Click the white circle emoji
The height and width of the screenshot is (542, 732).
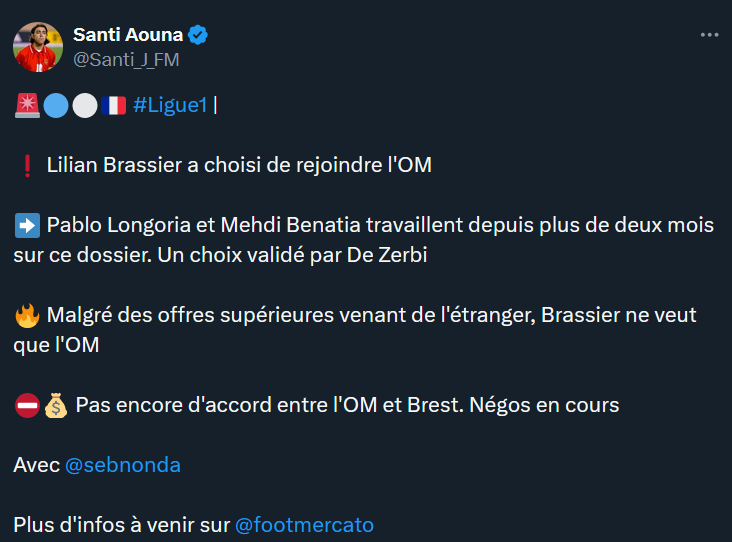coord(85,105)
